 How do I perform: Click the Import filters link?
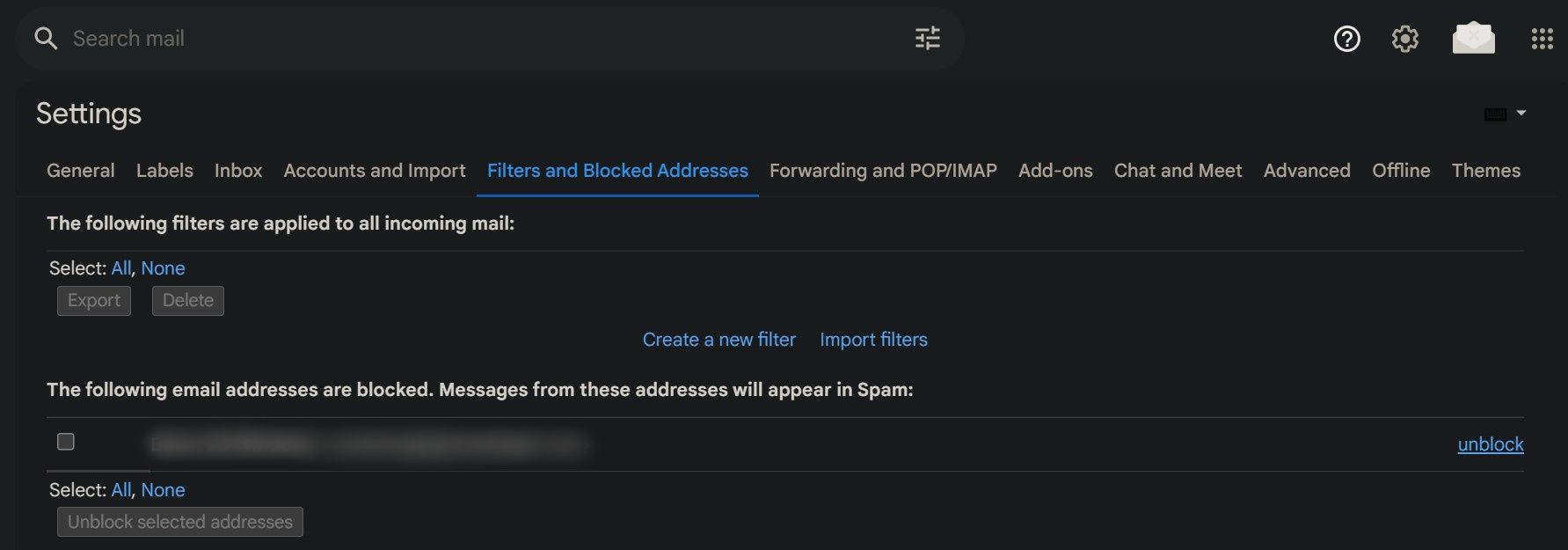[x=873, y=340]
